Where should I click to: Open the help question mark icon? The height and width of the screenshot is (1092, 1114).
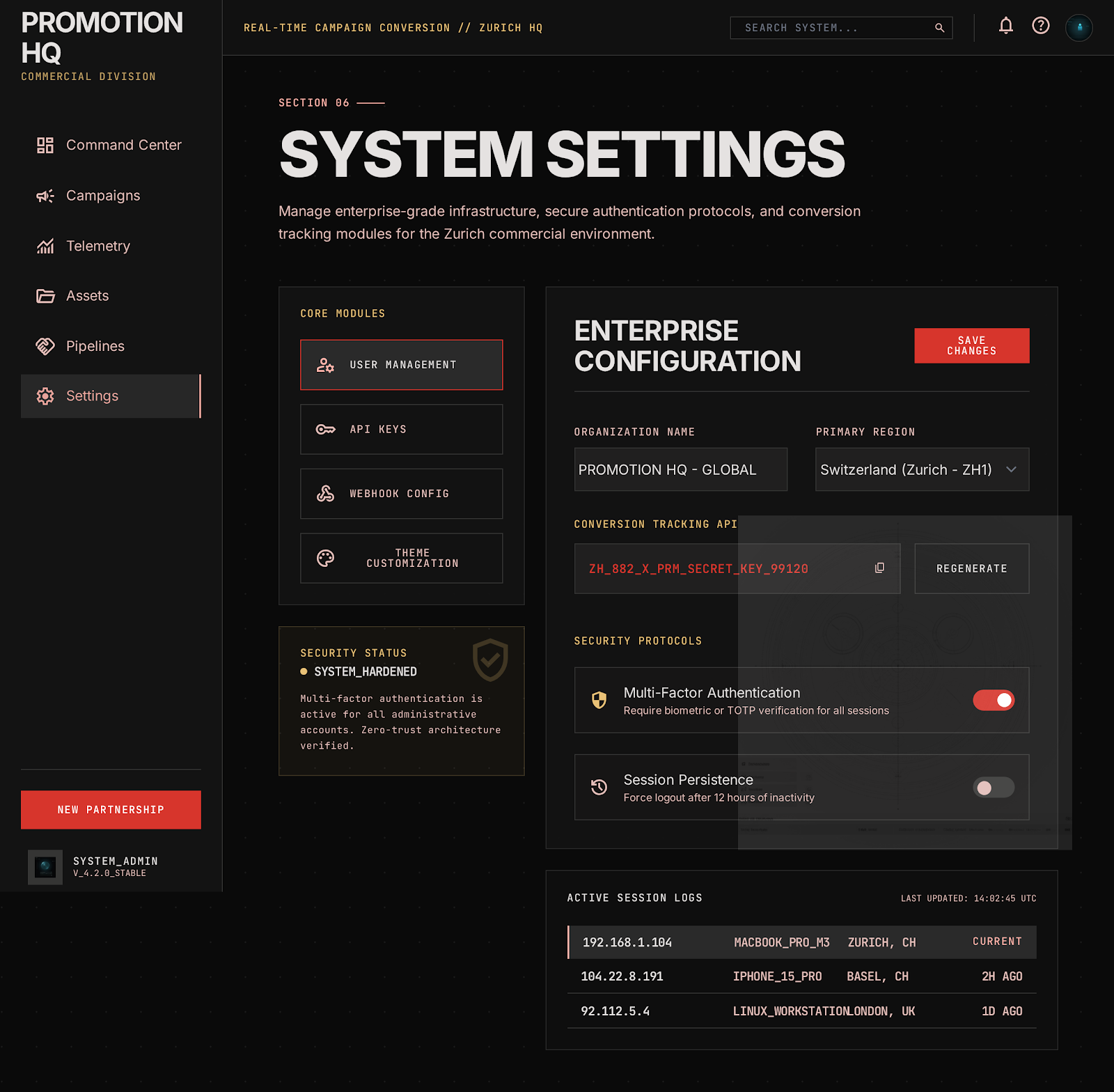point(1040,26)
